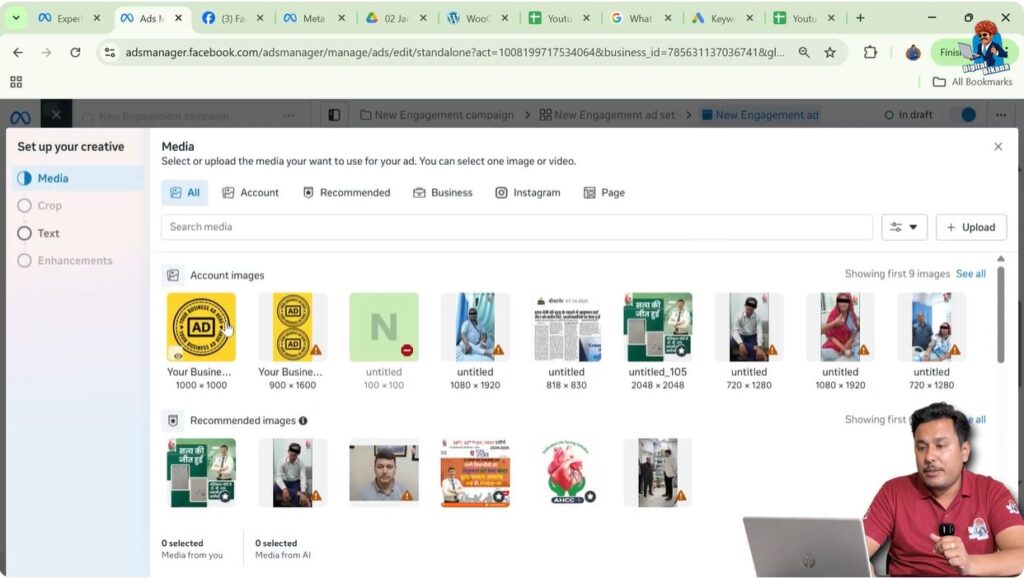
Task: Open the dropdown arrow next to the filter icon
Action: click(x=913, y=227)
